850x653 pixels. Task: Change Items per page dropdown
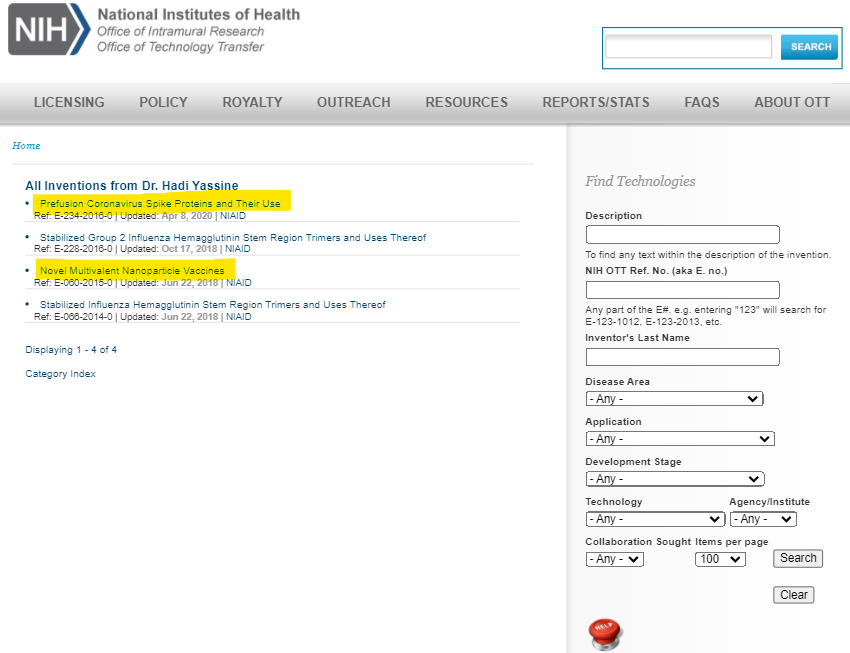pos(720,559)
